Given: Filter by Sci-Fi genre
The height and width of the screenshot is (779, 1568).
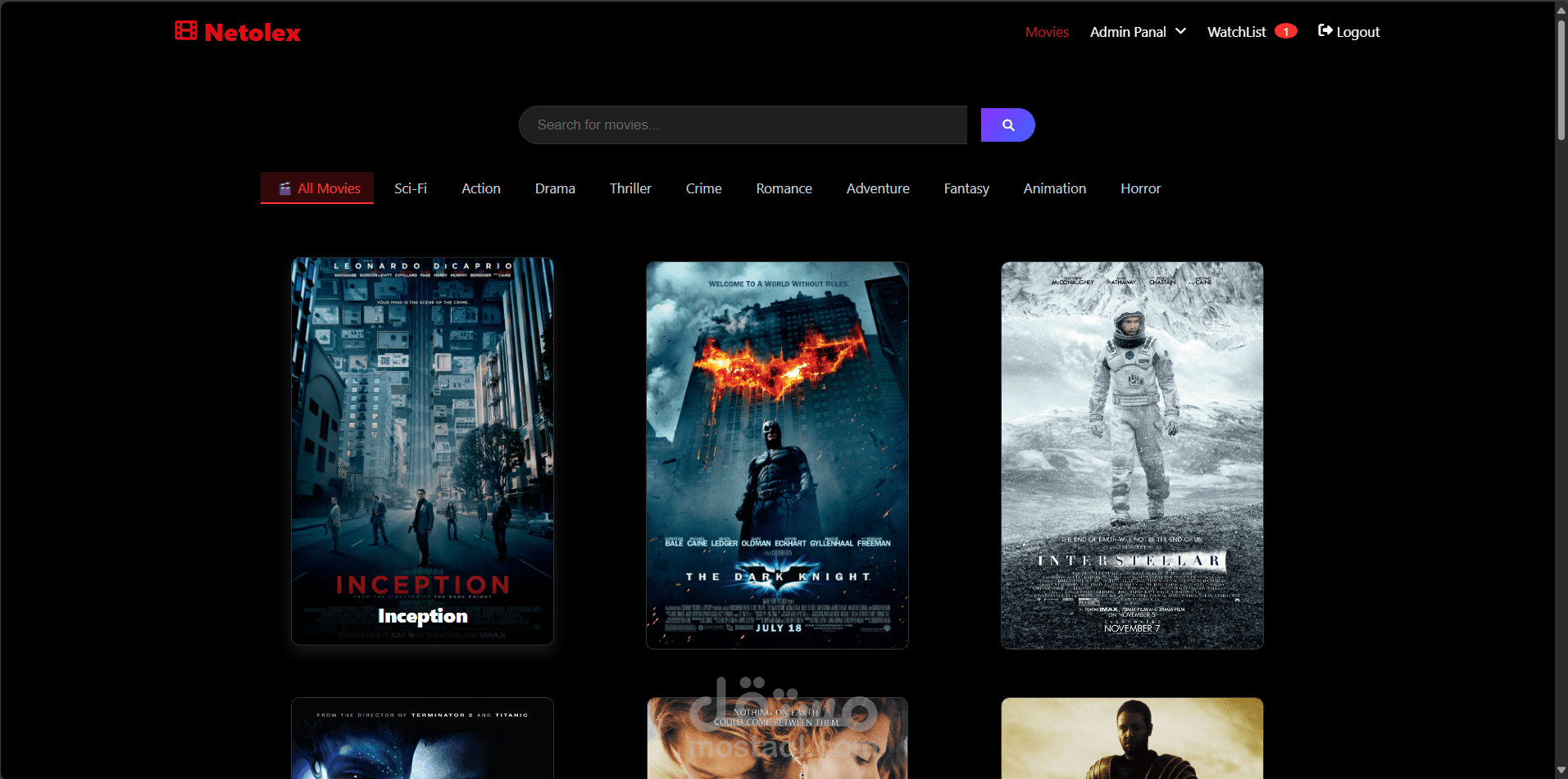Looking at the screenshot, I should click(411, 188).
